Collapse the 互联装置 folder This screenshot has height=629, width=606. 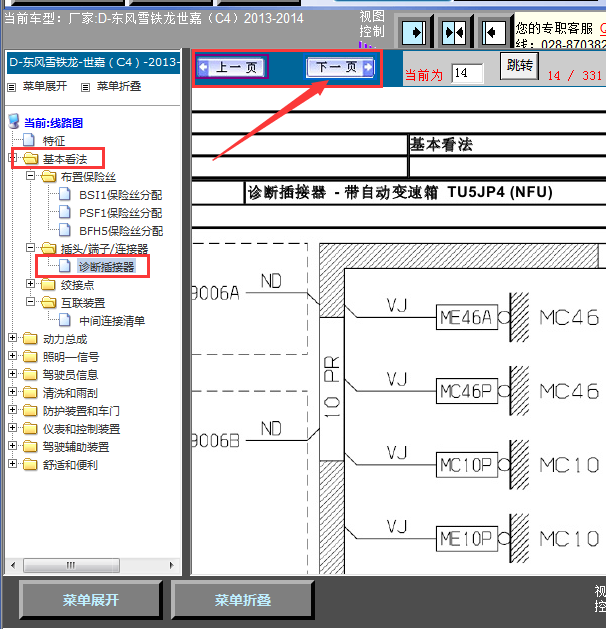[x=30, y=302]
